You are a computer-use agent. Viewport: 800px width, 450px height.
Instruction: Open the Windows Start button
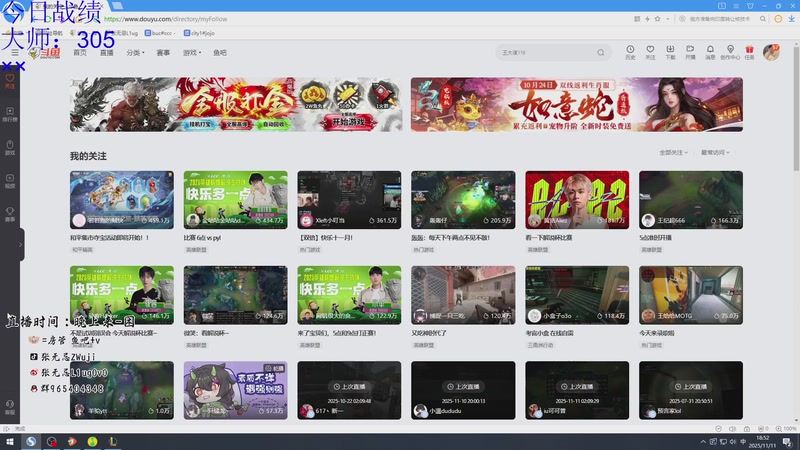click(9, 441)
